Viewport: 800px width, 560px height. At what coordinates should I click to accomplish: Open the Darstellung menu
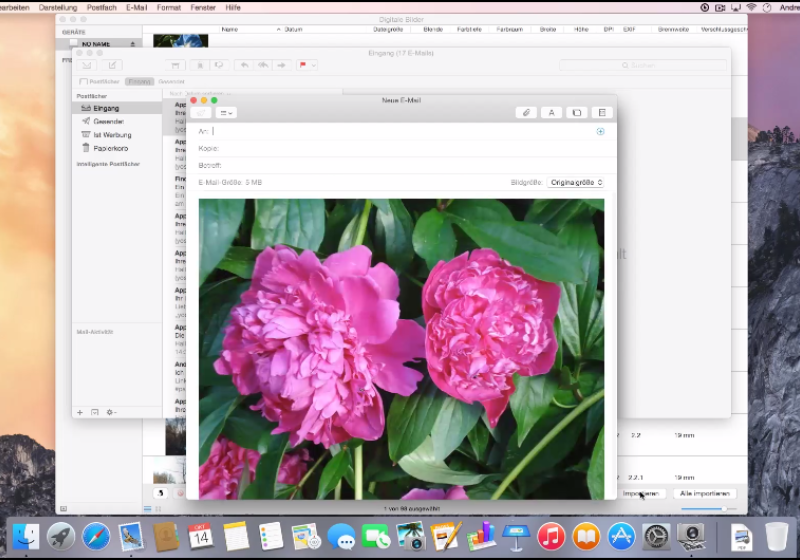click(x=58, y=8)
